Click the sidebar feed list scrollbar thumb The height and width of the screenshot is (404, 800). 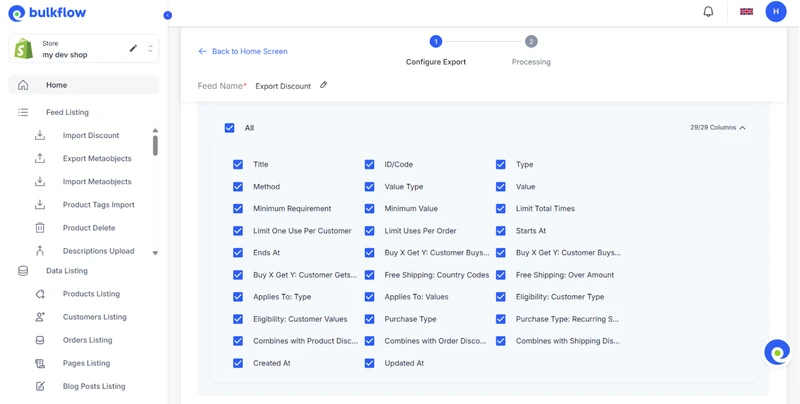click(155, 145)
